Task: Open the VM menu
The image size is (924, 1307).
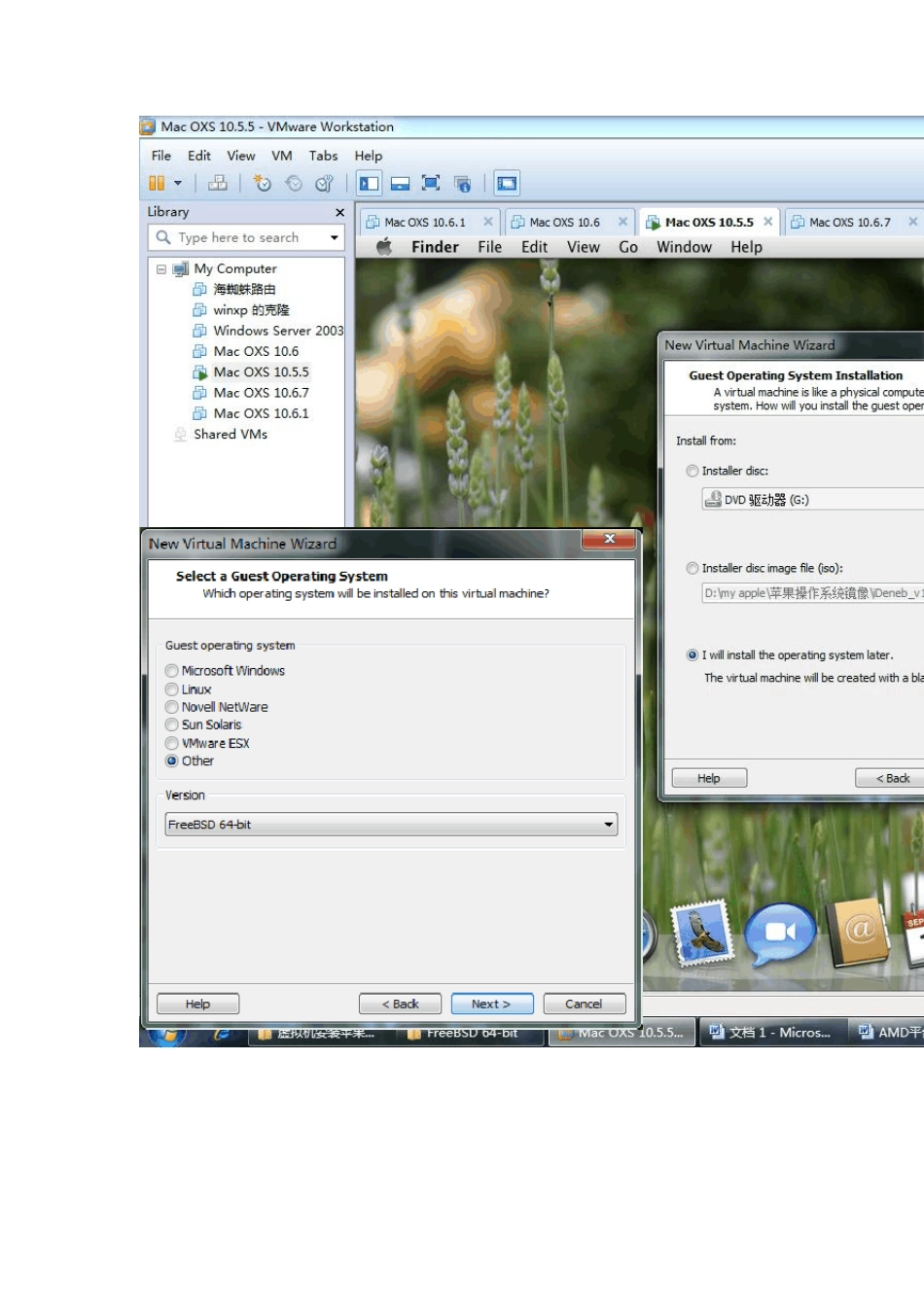Action: click(281, 156)
